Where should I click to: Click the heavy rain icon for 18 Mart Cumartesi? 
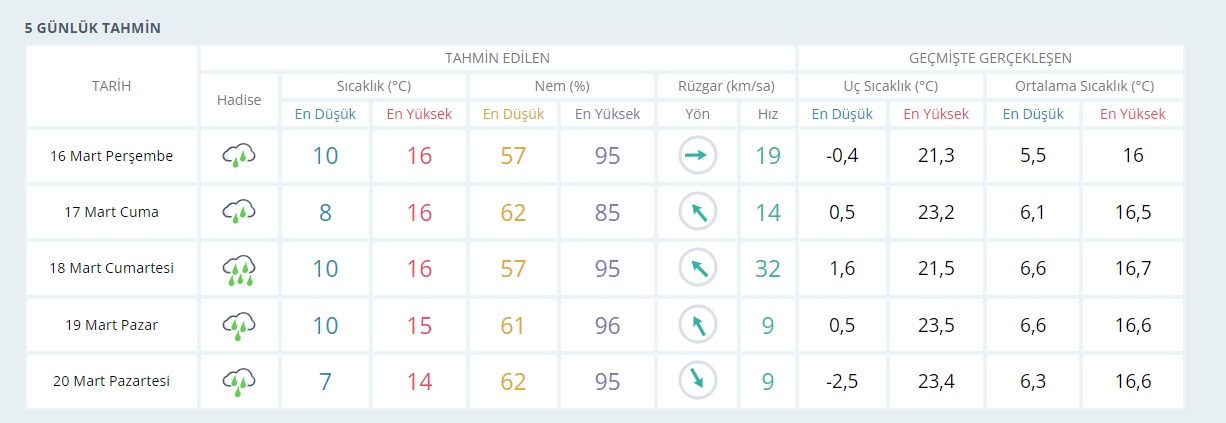[239, 268]
